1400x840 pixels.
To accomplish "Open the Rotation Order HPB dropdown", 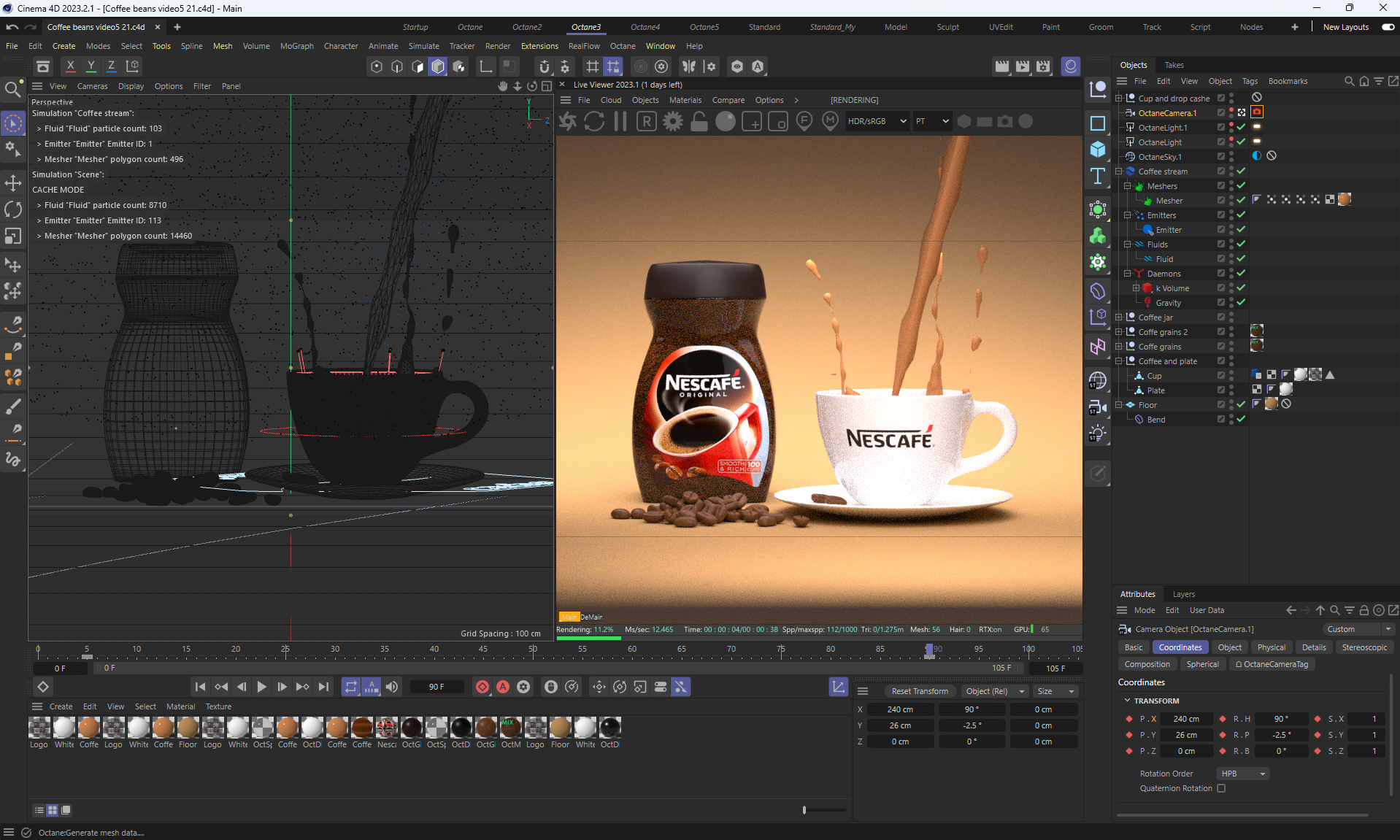I will [1244, 774].
